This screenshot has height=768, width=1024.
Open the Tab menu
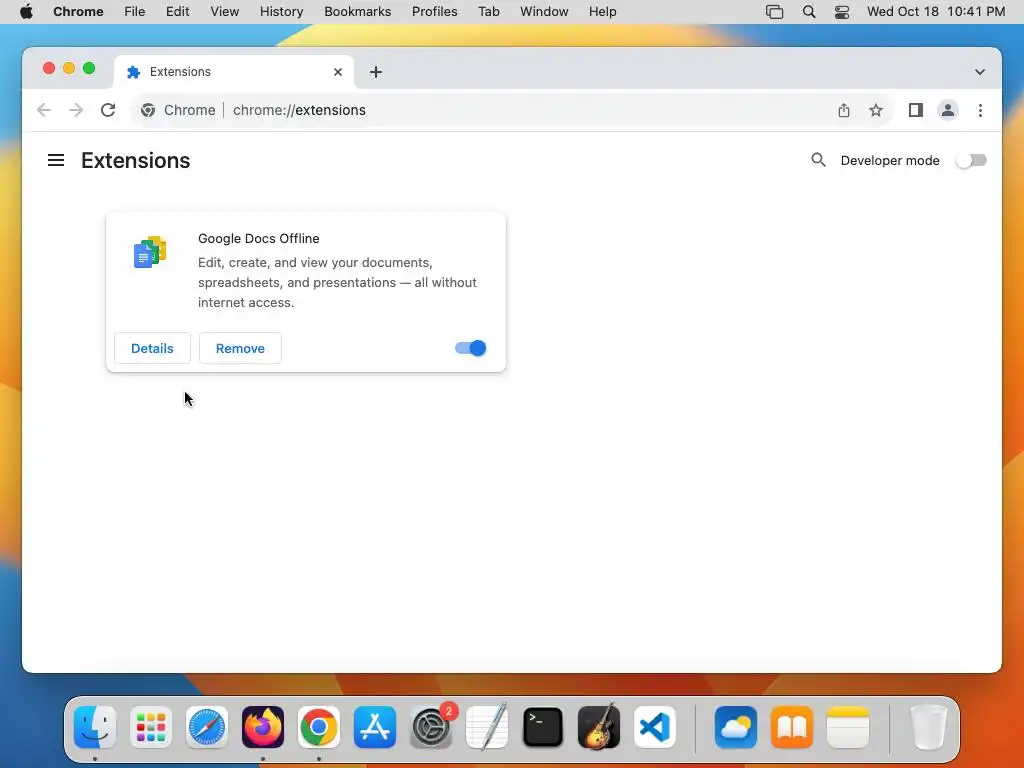click(x=488, y=12)
